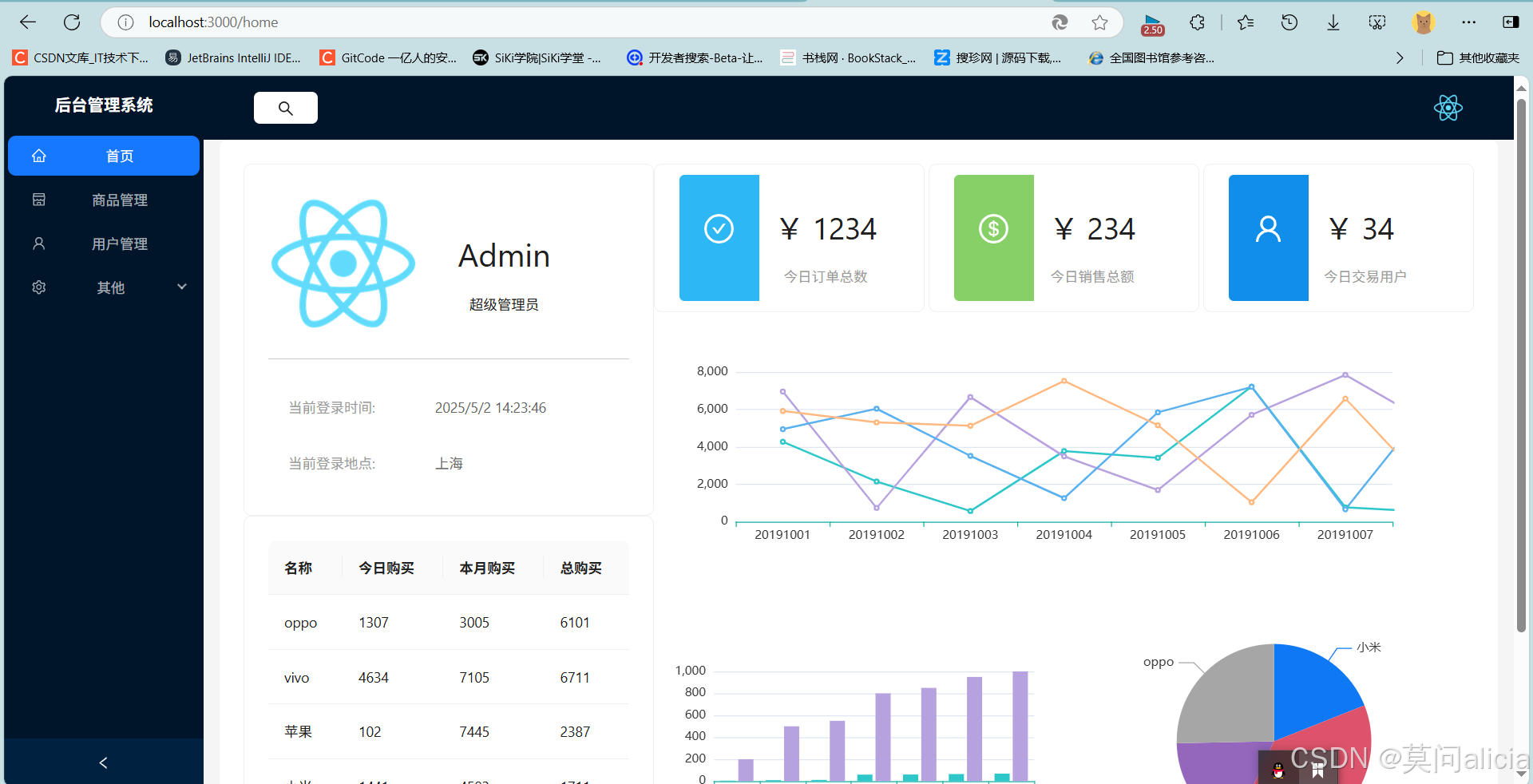Open 全国图书馆参考咨询 bookmark
The height and width of the screenshot is (784, 1533).
1152,57
